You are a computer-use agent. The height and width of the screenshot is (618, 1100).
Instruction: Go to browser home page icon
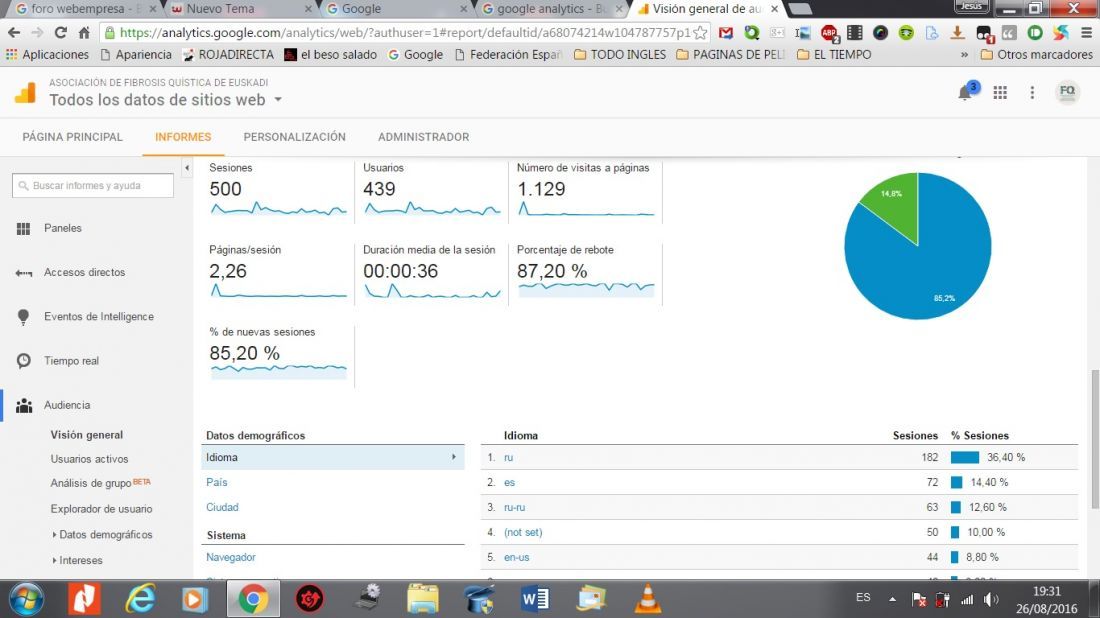click(x=83, y=32)
